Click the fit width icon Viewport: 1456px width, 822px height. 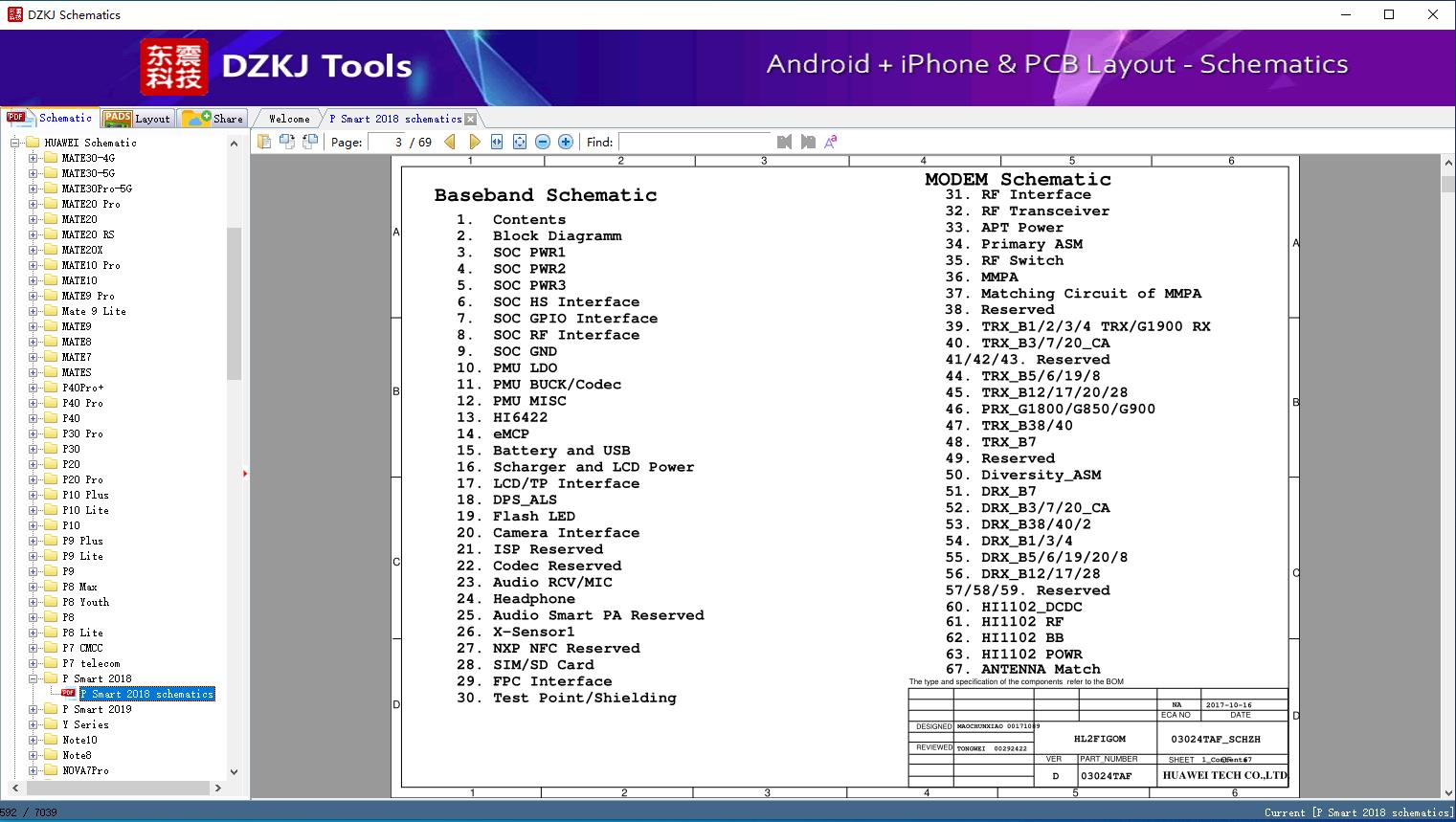click(497, 142)
